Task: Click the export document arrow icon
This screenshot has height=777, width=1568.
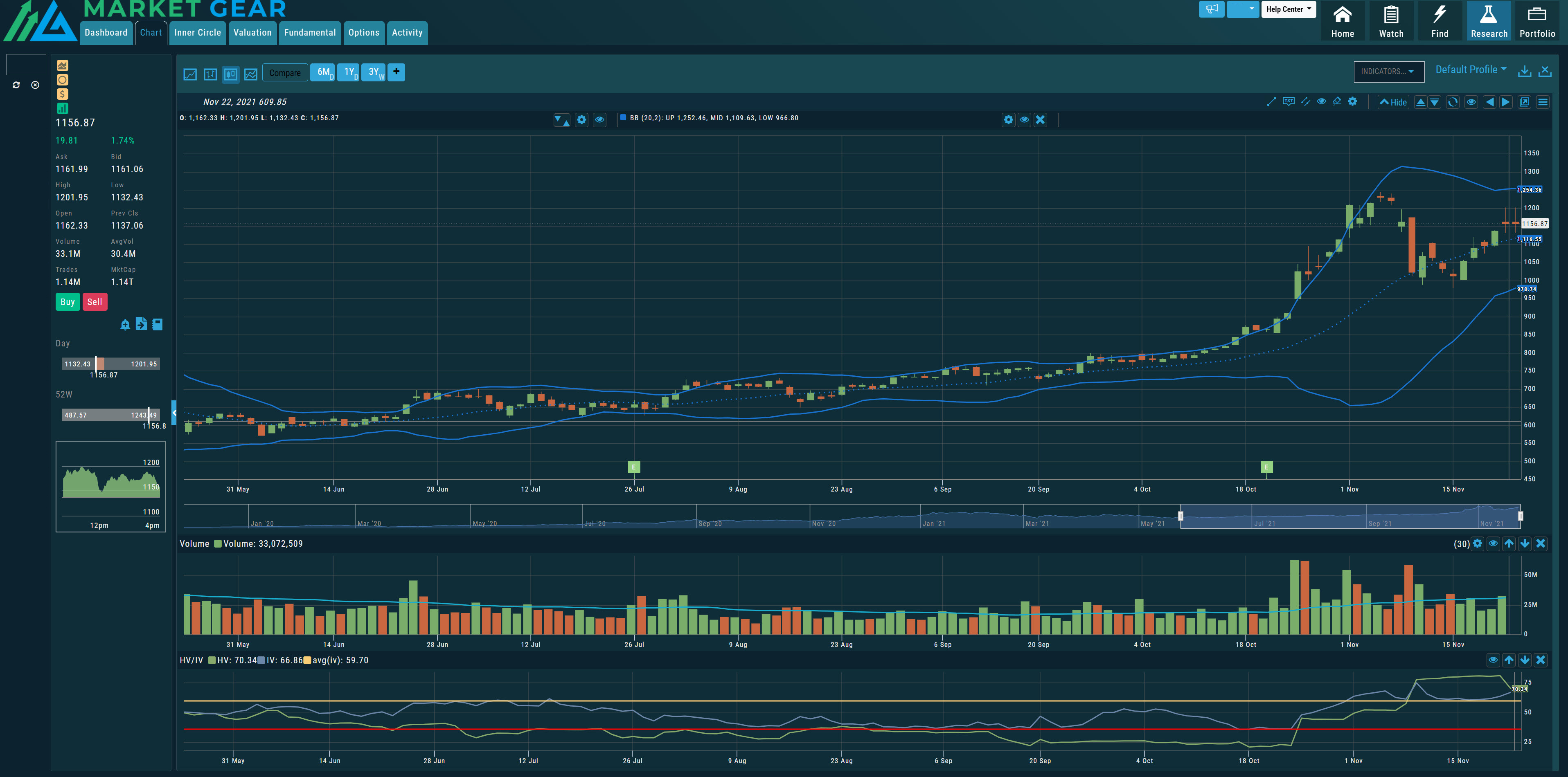Action: [x=141, y=324]
